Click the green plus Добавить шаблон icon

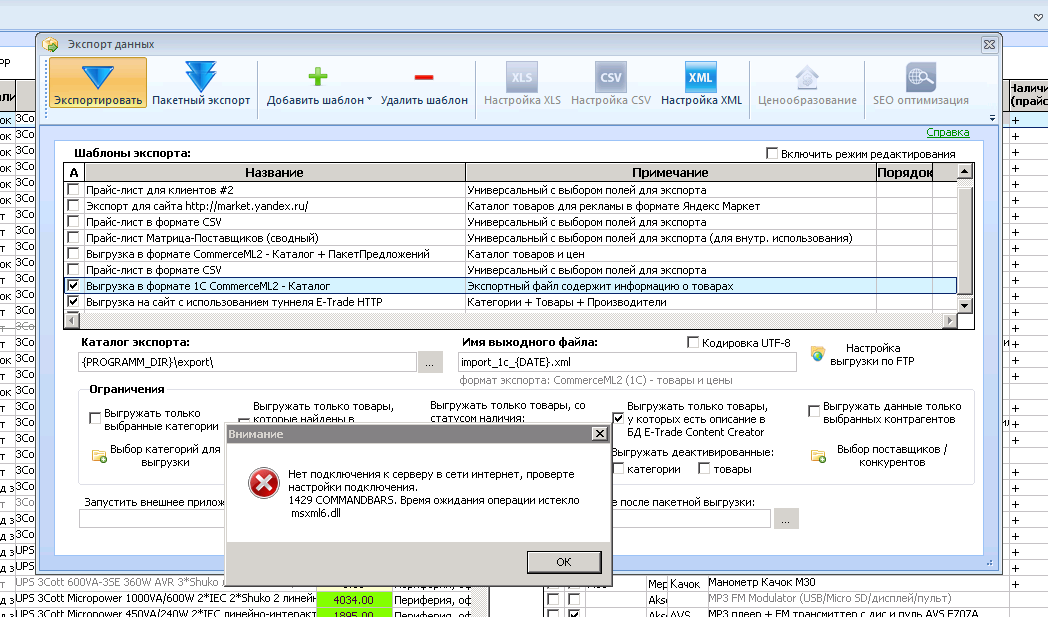point(318,77)
